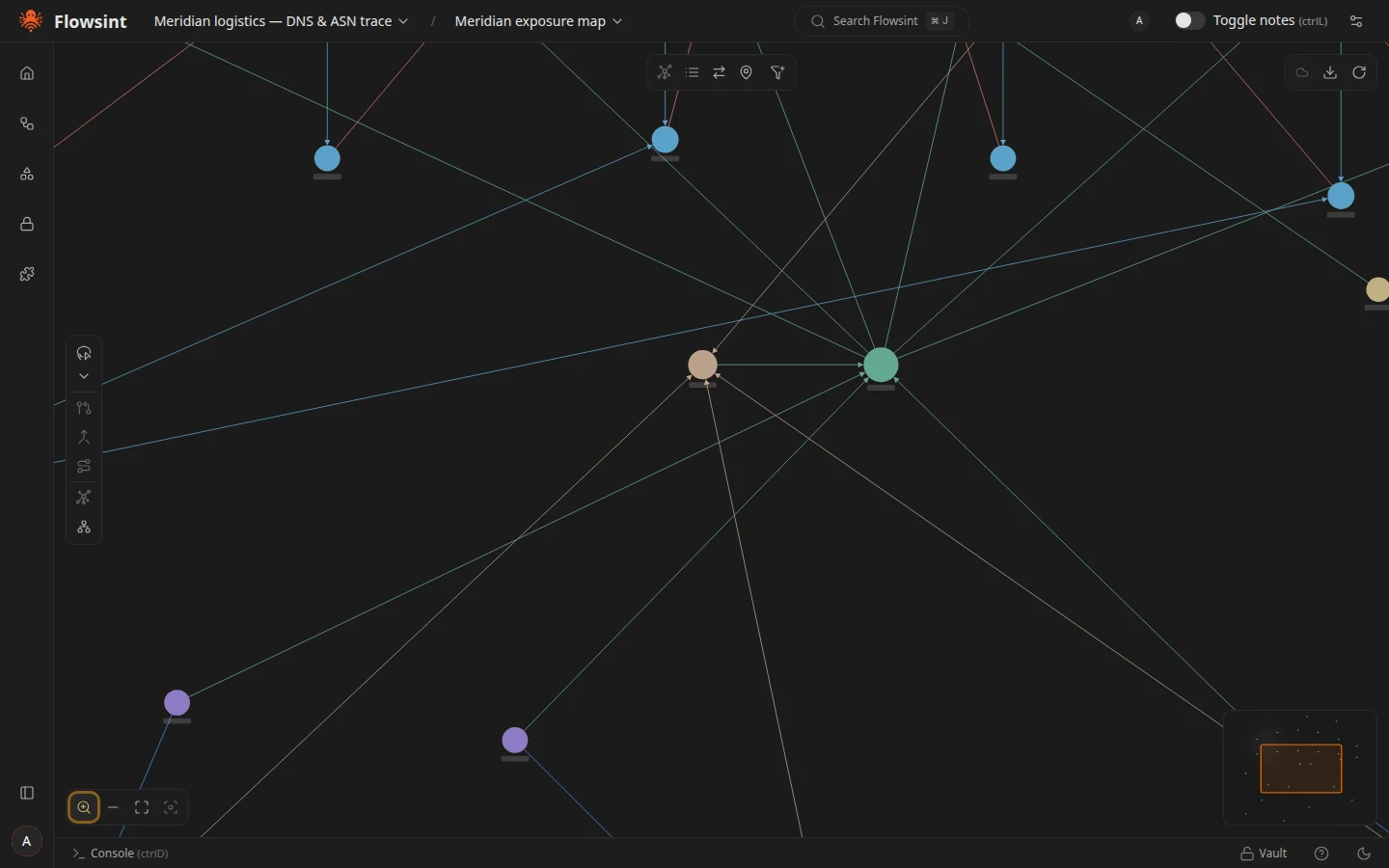Screen dimensions: 1389x868
Task: Select the green central hub node
Action: coord(881,366)
